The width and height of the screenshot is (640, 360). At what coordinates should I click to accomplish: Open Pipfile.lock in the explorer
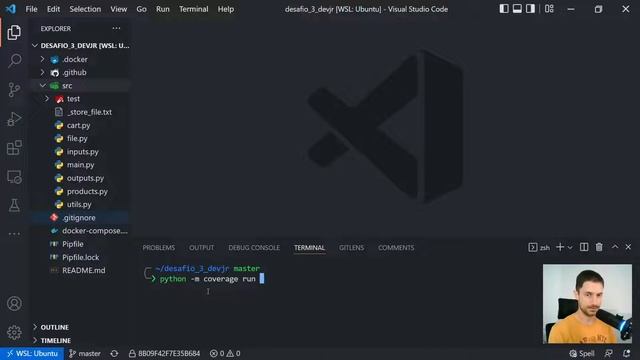click(x=81, y=257)
